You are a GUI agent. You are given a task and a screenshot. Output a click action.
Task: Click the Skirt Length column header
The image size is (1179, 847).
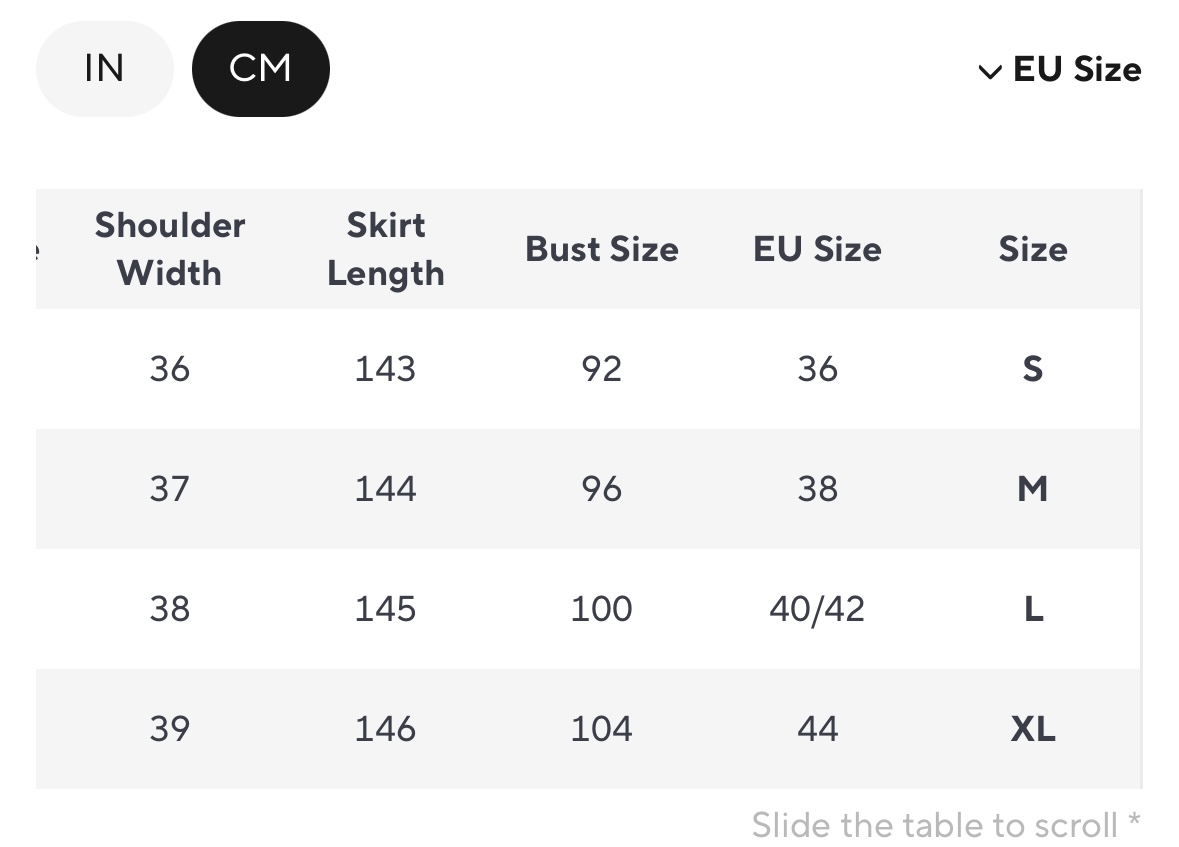[385, 249]
